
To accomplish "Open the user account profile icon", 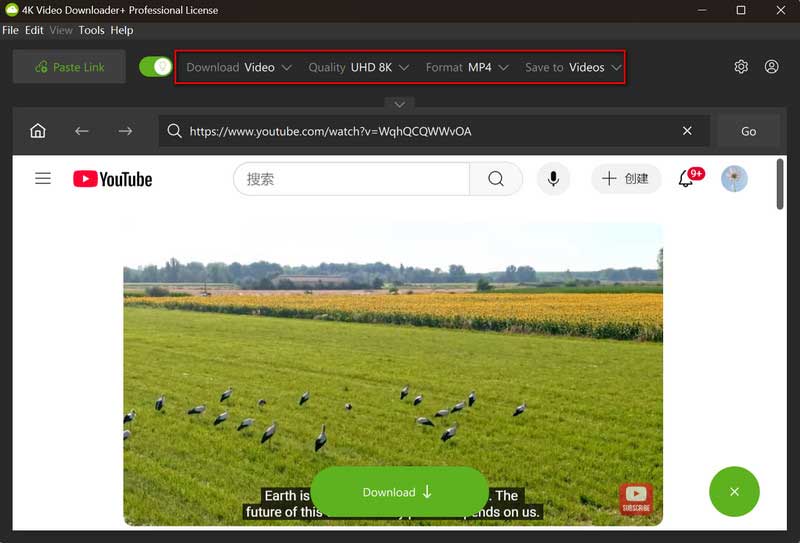I will pyautogui.click(x=771, y=67).
